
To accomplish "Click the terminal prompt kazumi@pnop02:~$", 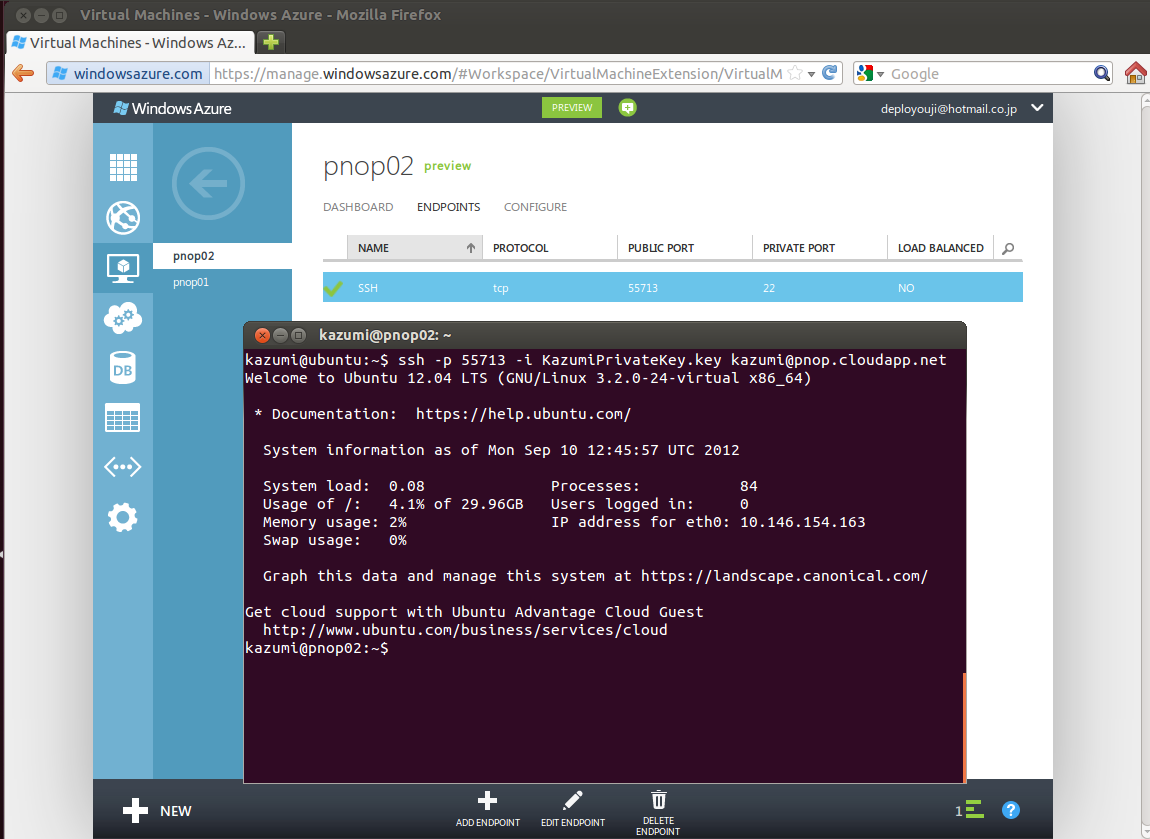I will point(317,648).
